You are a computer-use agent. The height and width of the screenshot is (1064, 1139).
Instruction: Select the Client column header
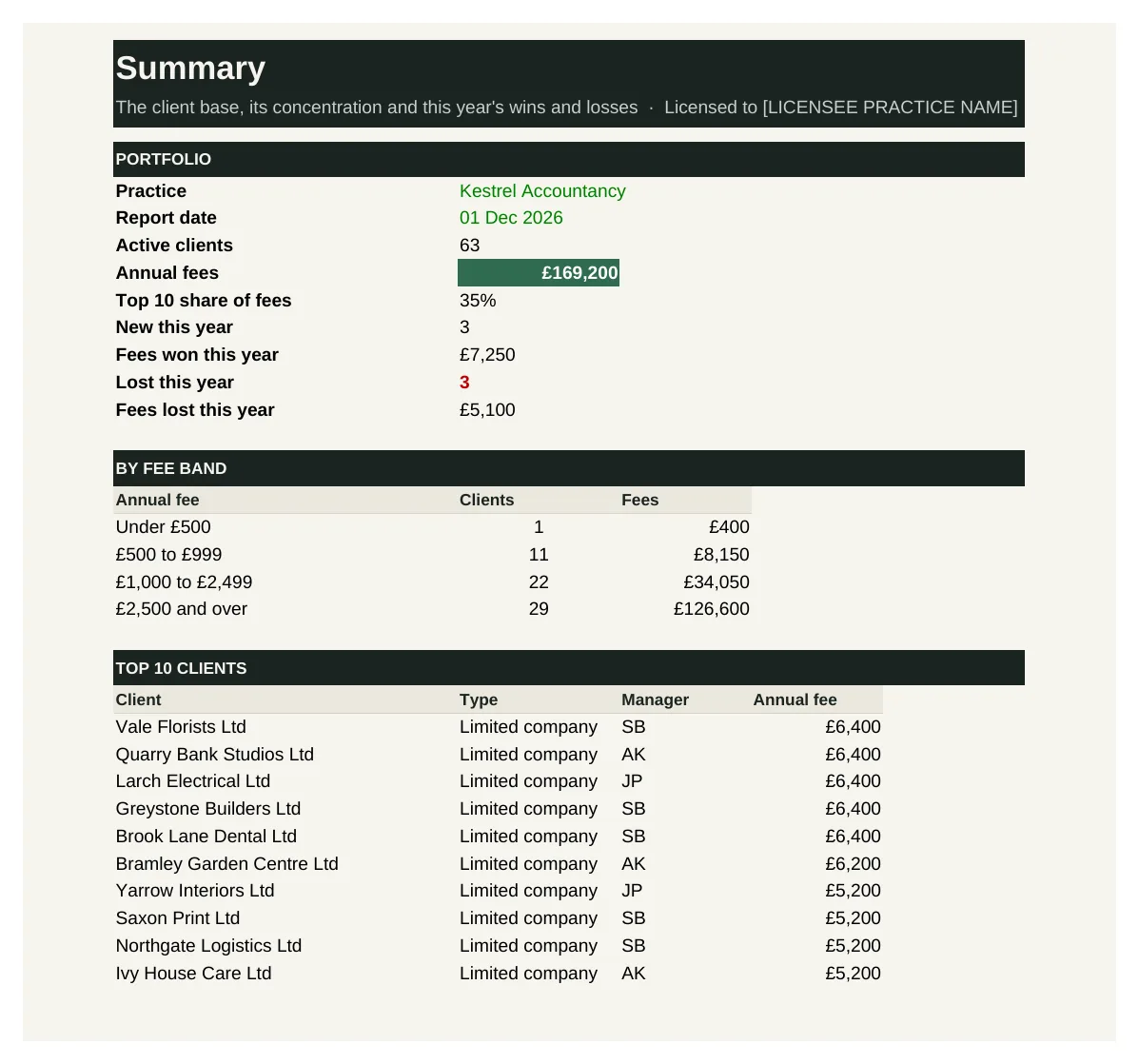point(138,700)
